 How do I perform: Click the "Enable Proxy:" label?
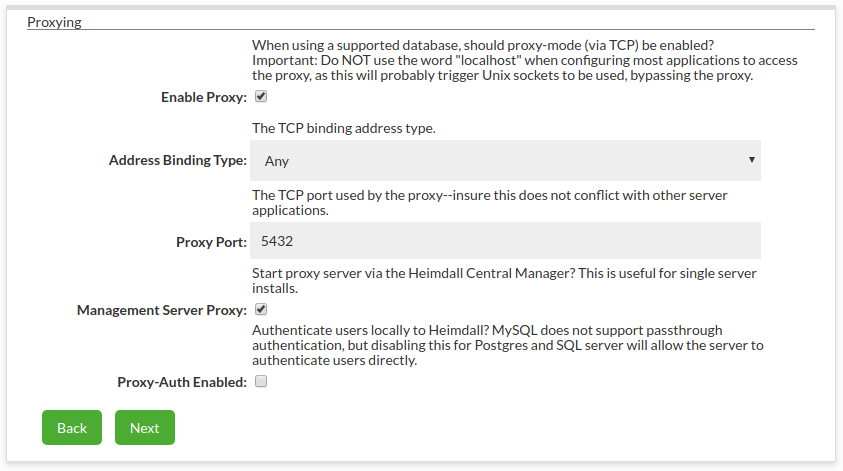point(203,98)
